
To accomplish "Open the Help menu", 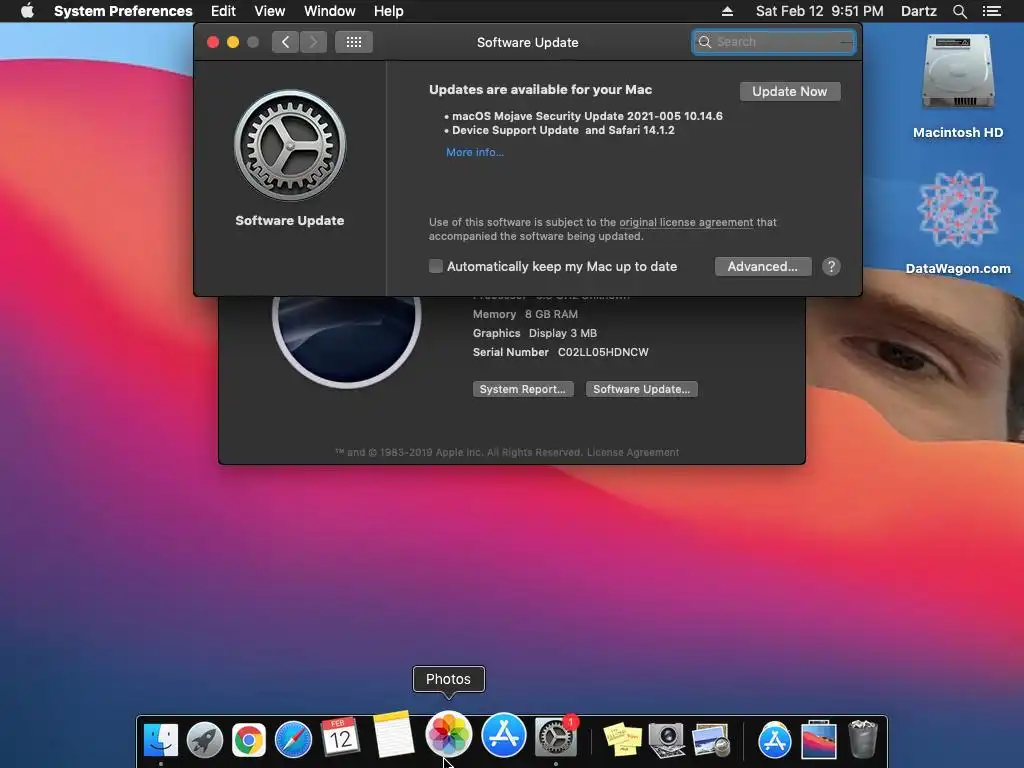I will 389,11.
